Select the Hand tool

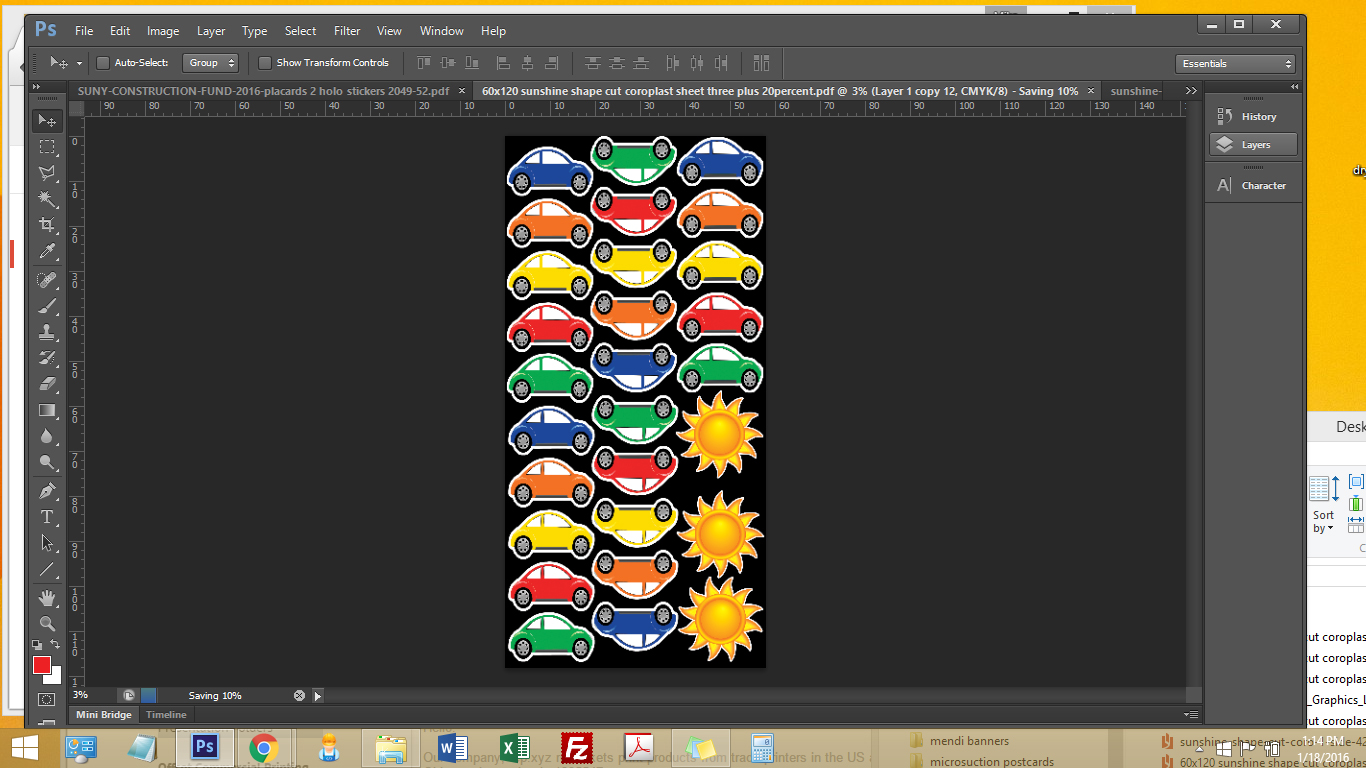47,597
